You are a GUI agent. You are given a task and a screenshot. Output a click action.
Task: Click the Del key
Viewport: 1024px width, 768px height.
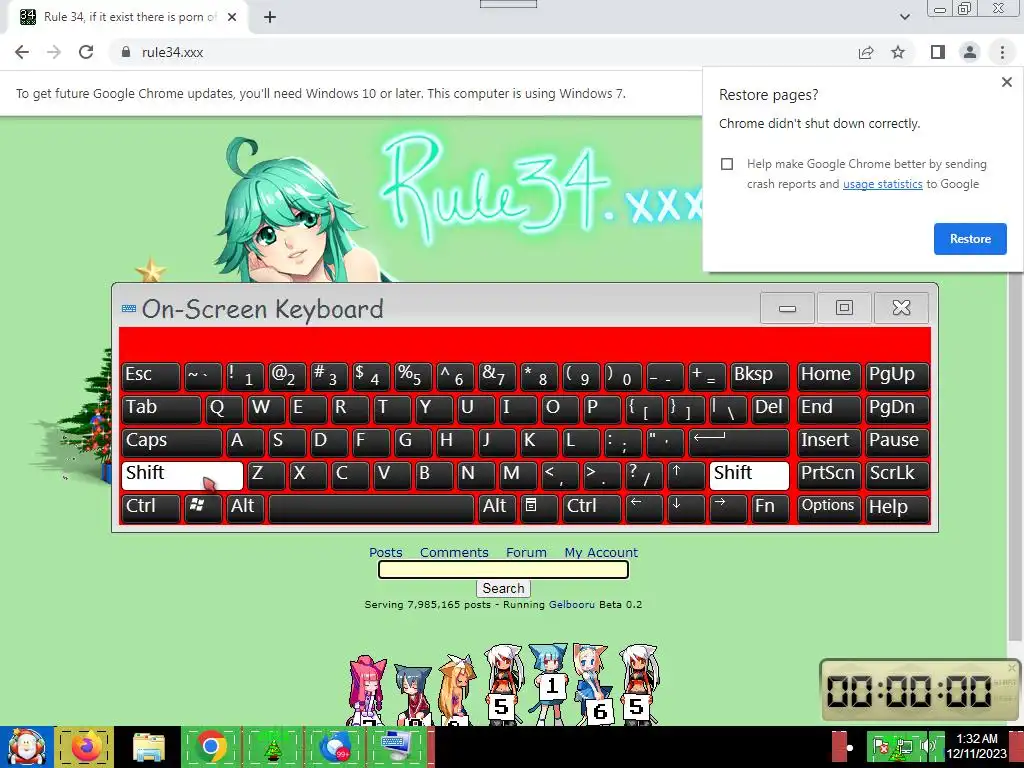769,409
